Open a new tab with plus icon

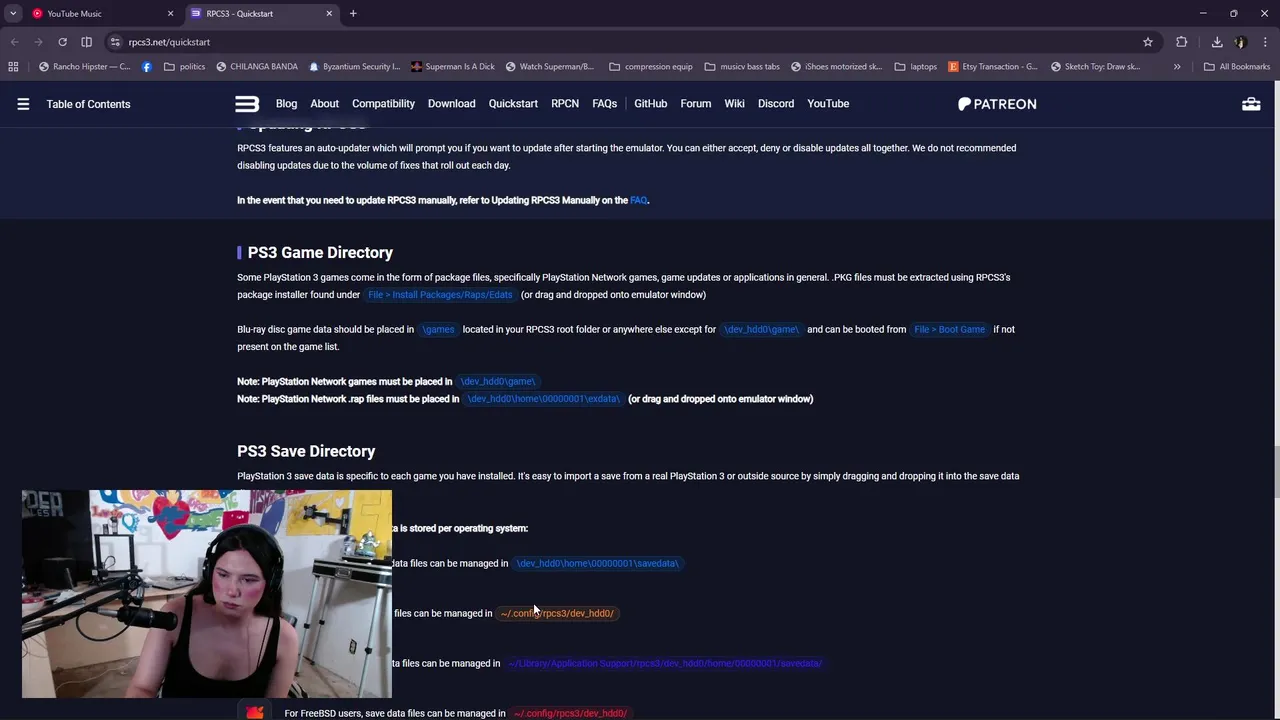353,14
